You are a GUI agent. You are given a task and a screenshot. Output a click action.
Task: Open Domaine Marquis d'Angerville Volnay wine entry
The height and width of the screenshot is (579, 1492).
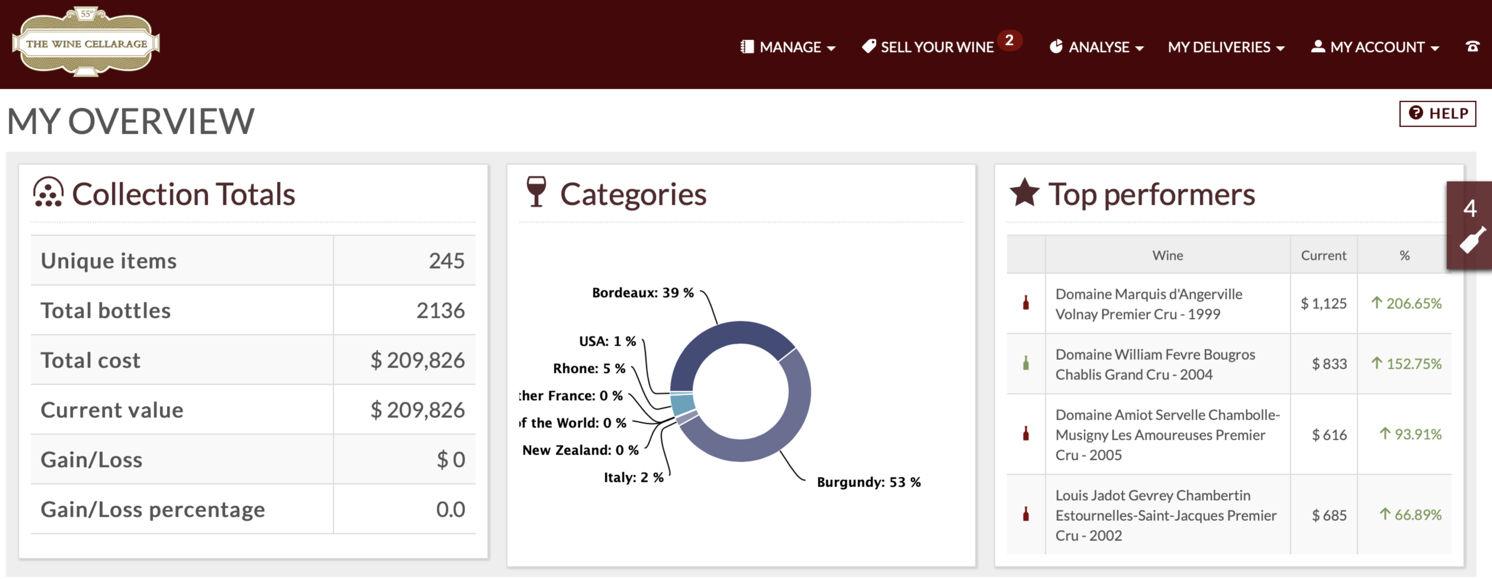1149,304
